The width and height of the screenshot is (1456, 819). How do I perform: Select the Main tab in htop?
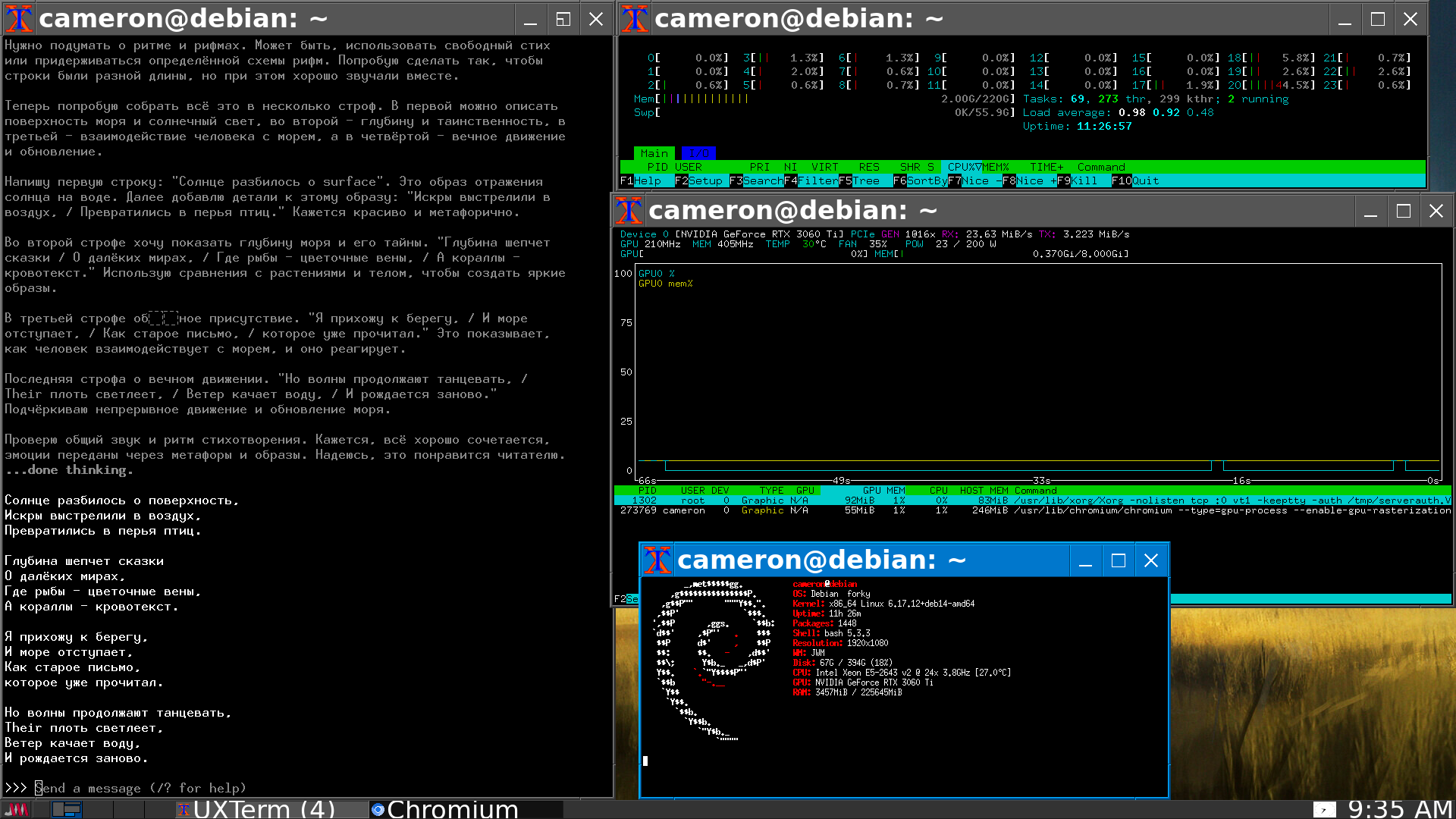(654, 153)
